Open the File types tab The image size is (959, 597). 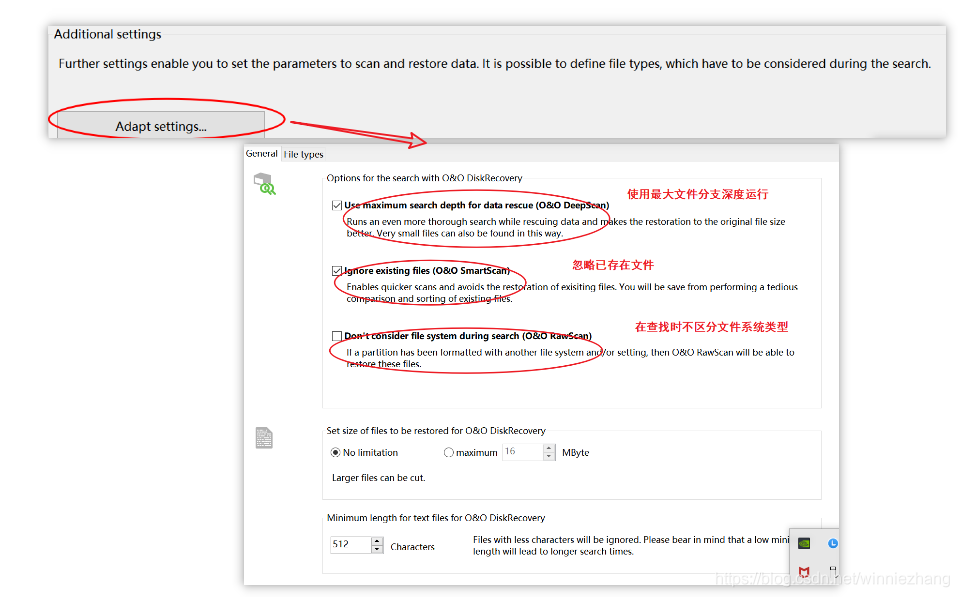pos(303,154)
